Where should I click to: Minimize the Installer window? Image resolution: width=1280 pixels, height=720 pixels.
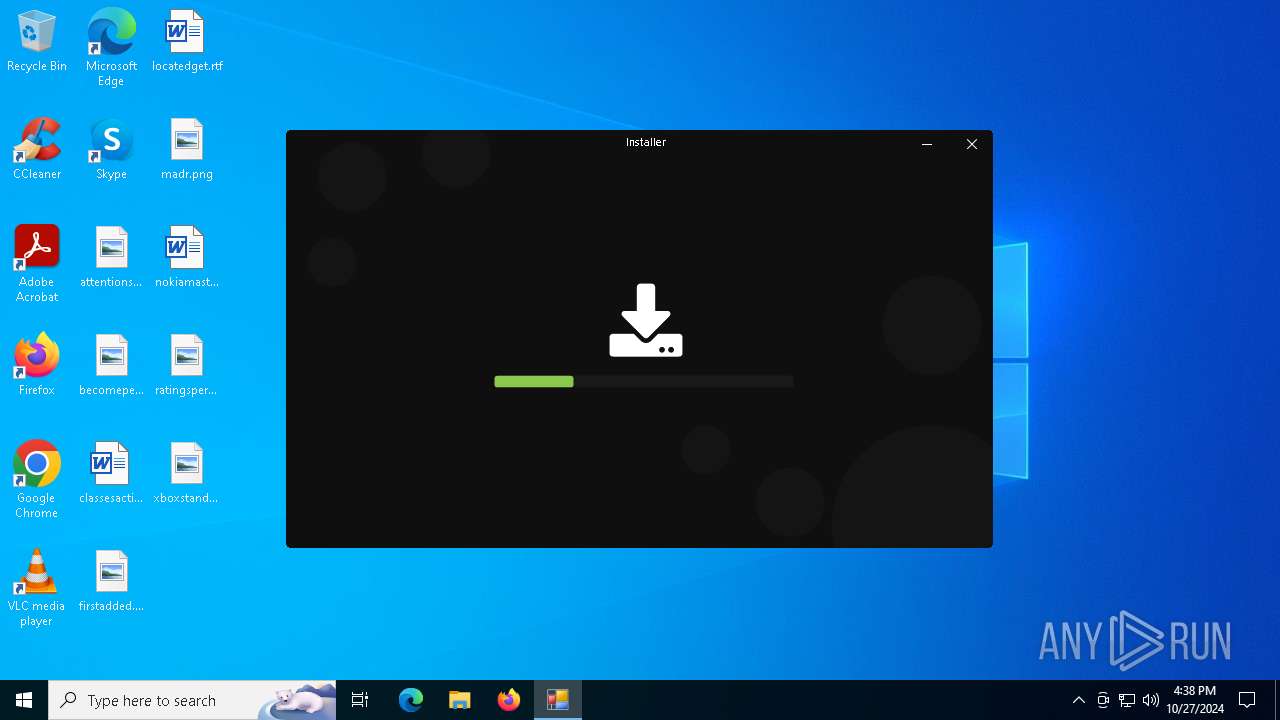coord(927,144)
